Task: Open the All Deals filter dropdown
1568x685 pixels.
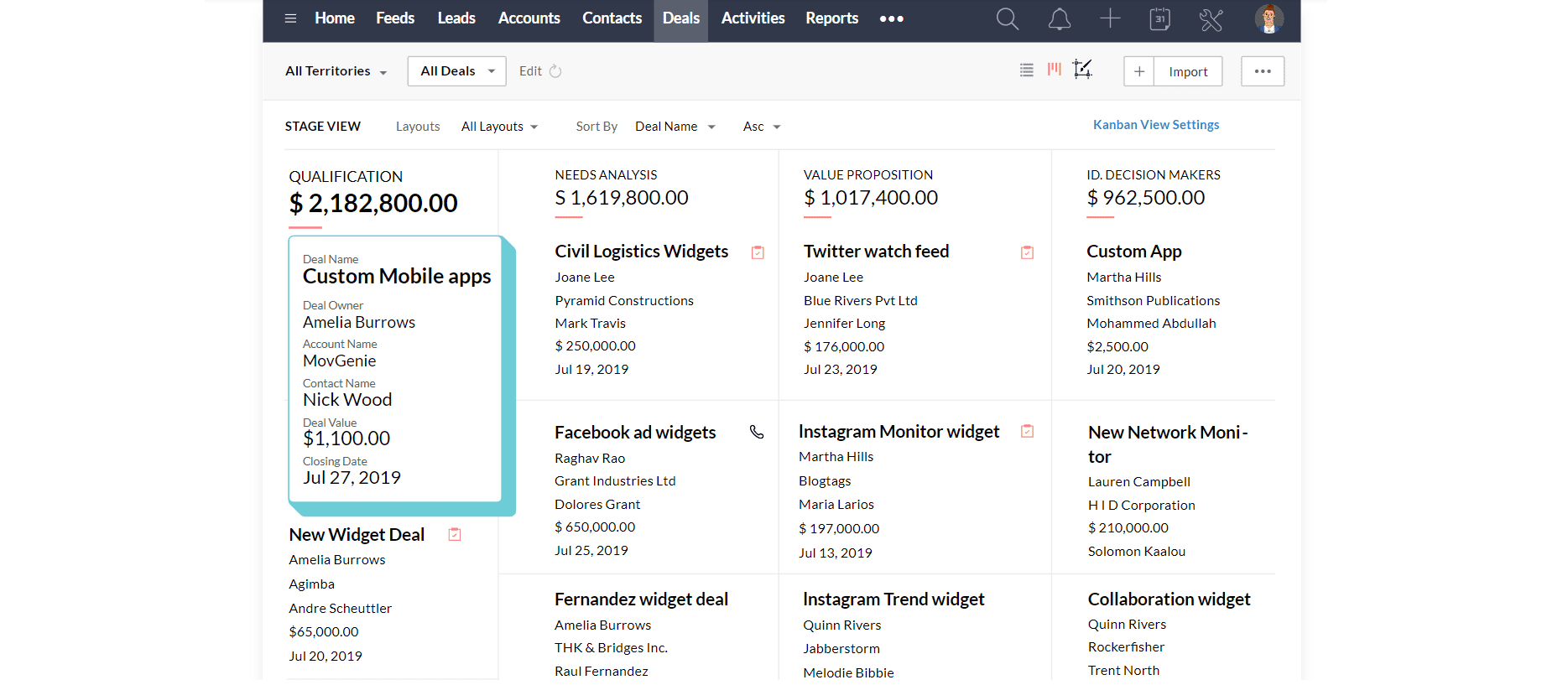Action: [456, 71]
